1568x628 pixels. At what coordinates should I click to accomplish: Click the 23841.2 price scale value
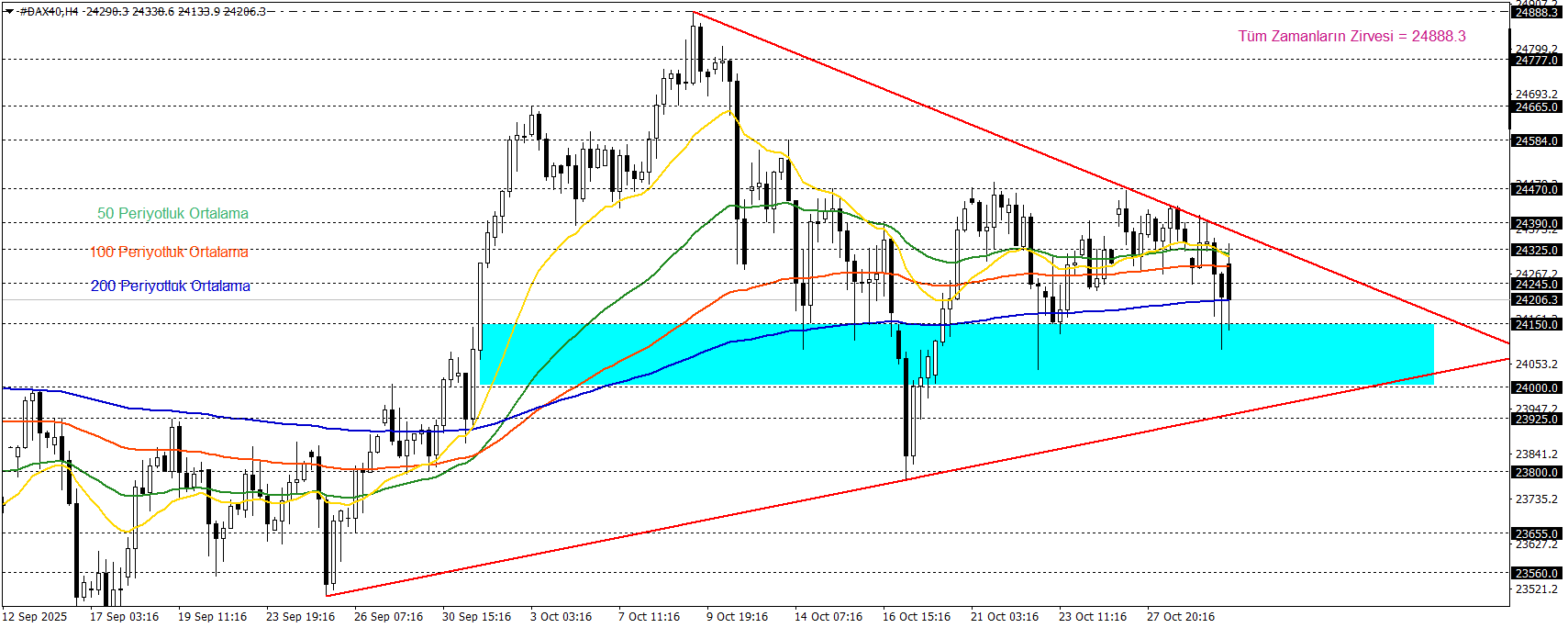point(1536,454)
